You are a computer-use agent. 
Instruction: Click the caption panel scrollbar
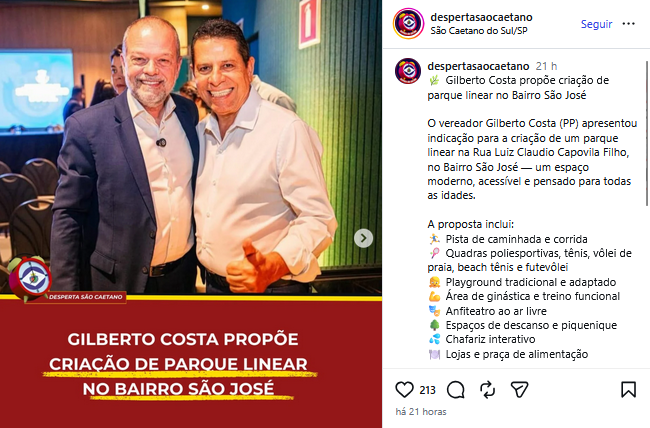point(647,133)
